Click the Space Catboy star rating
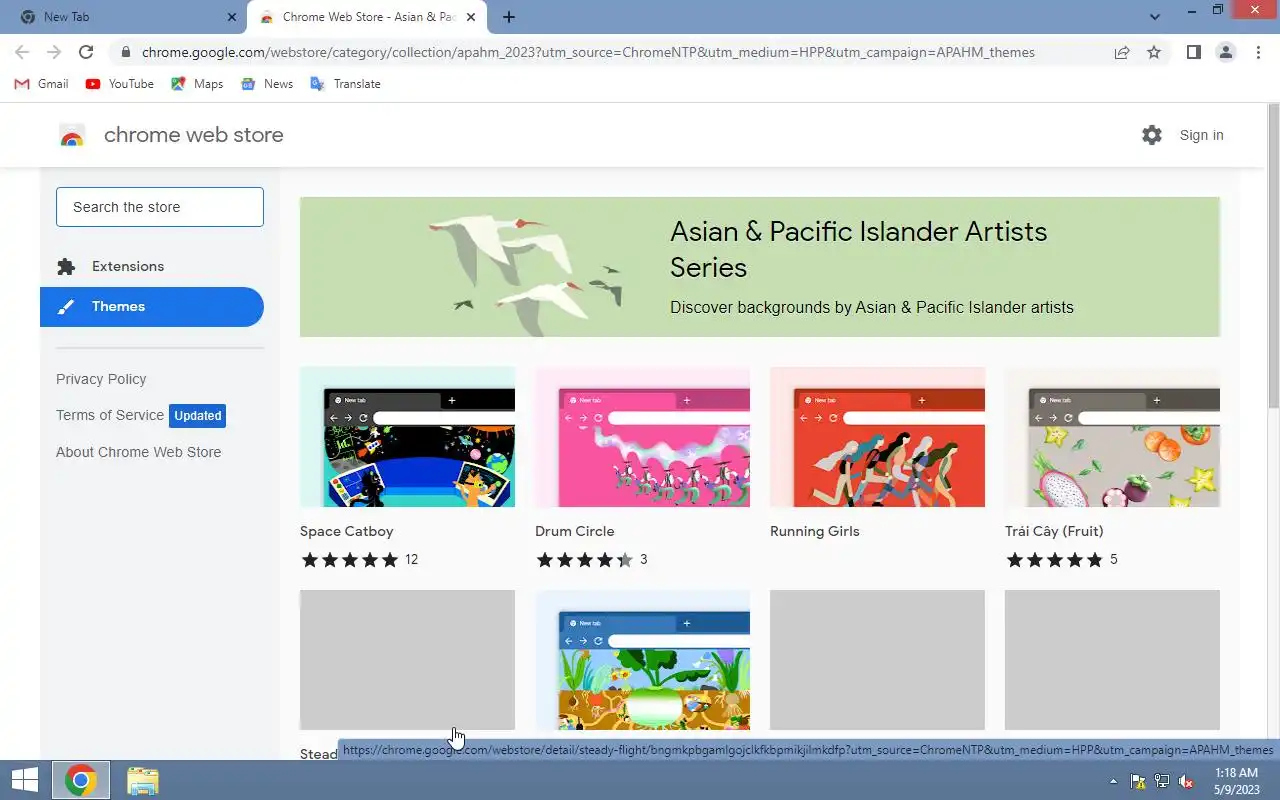Screen dimensions: 1280x800 [350, 560]
